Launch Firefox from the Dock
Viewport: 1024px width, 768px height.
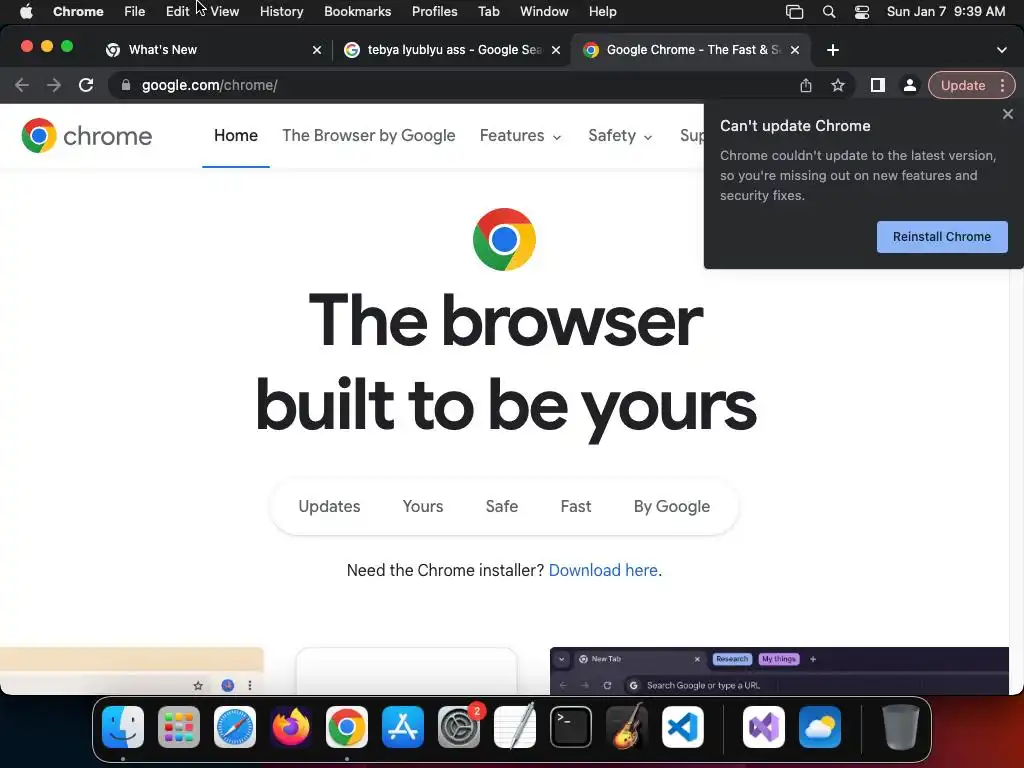coord(291,727)
